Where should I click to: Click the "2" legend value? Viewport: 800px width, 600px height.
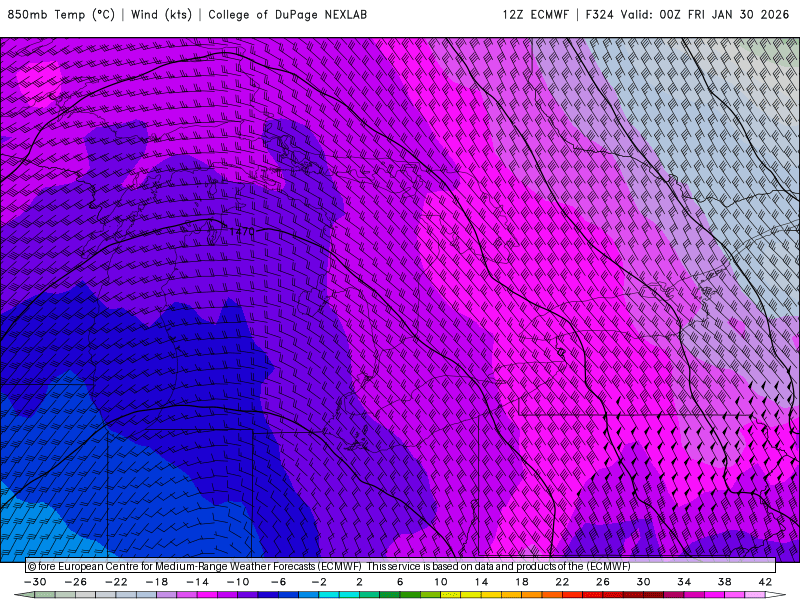[x=359, y=582]
